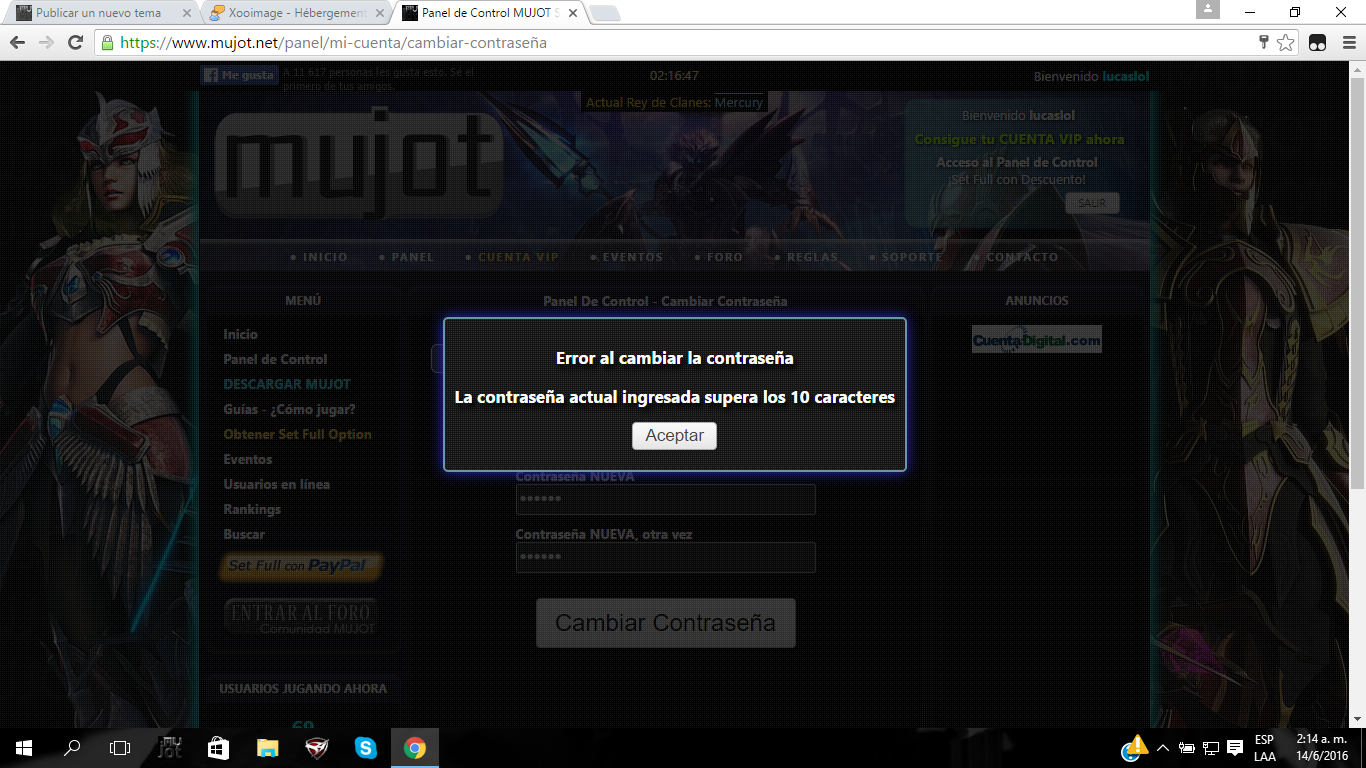
Task: Bookmark this page with the star icon
Action: click(x=1286, y=43)
